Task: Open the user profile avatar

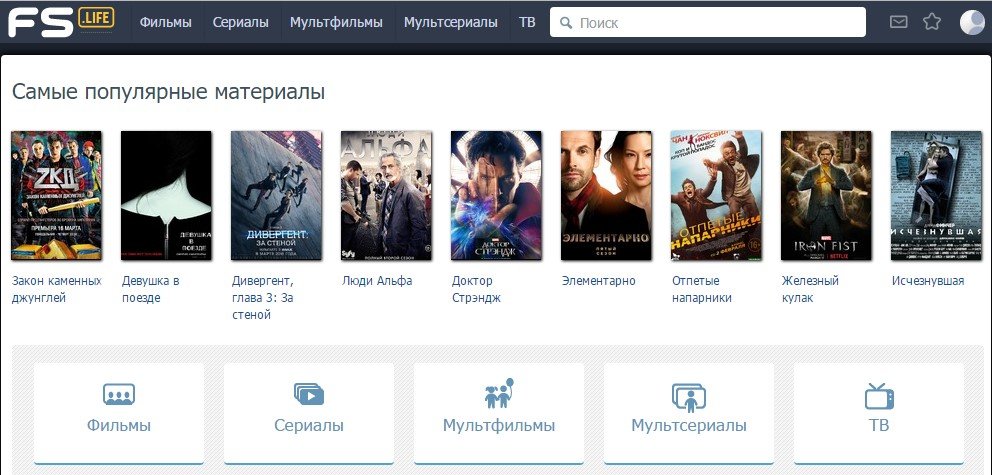Action: (972, 22)
